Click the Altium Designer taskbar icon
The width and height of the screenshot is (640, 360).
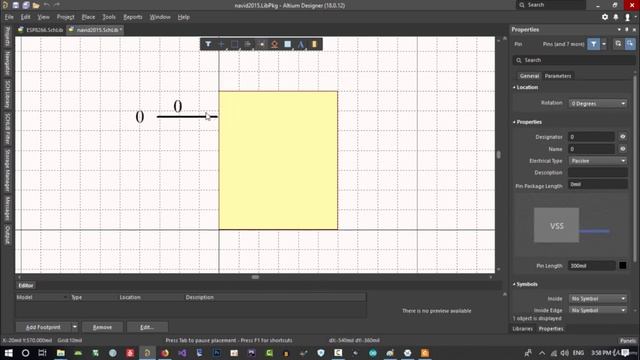[x=147, y=353]
